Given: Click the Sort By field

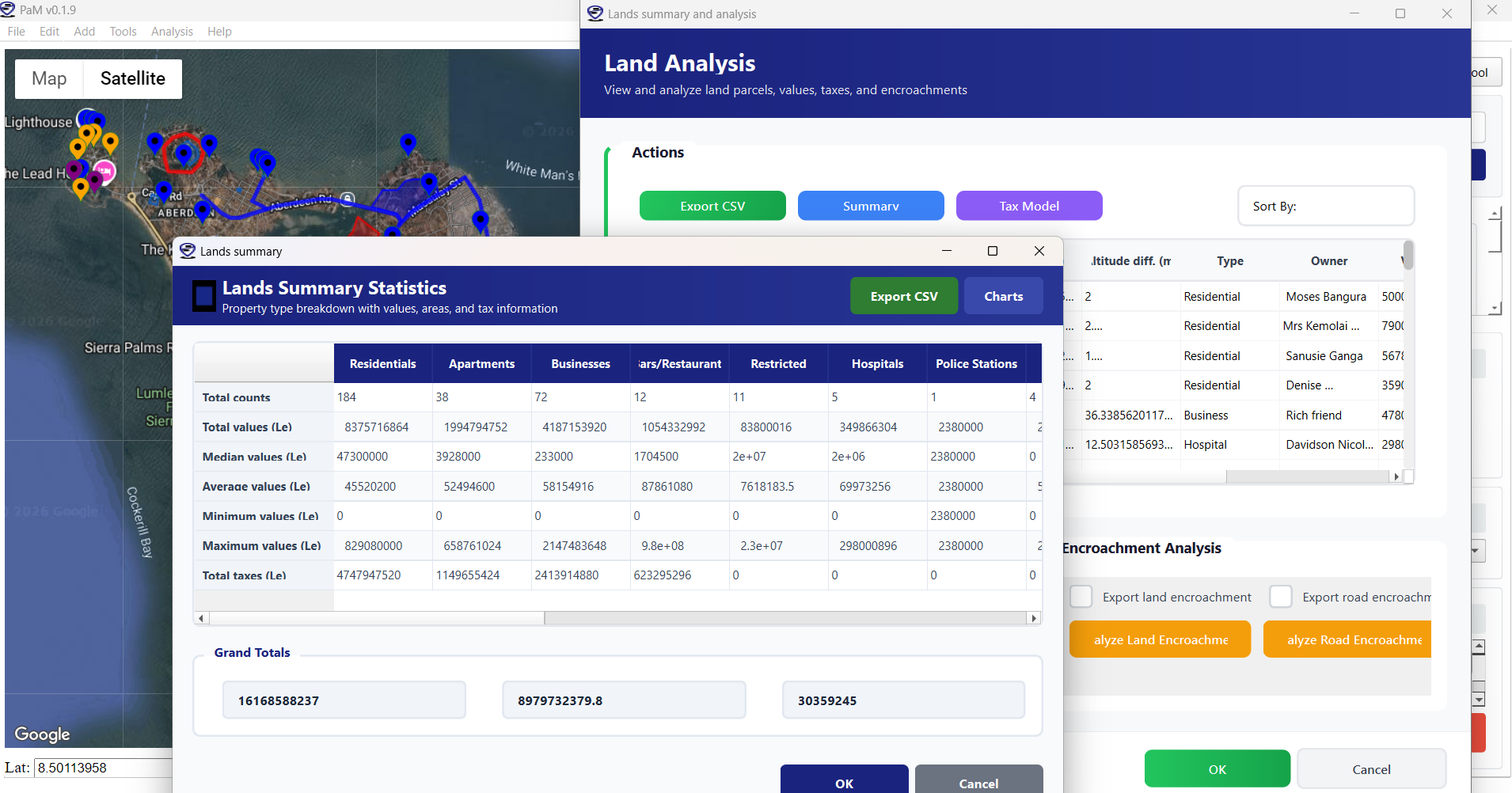Looking at the screenshot, I should tap(1326, 206).
